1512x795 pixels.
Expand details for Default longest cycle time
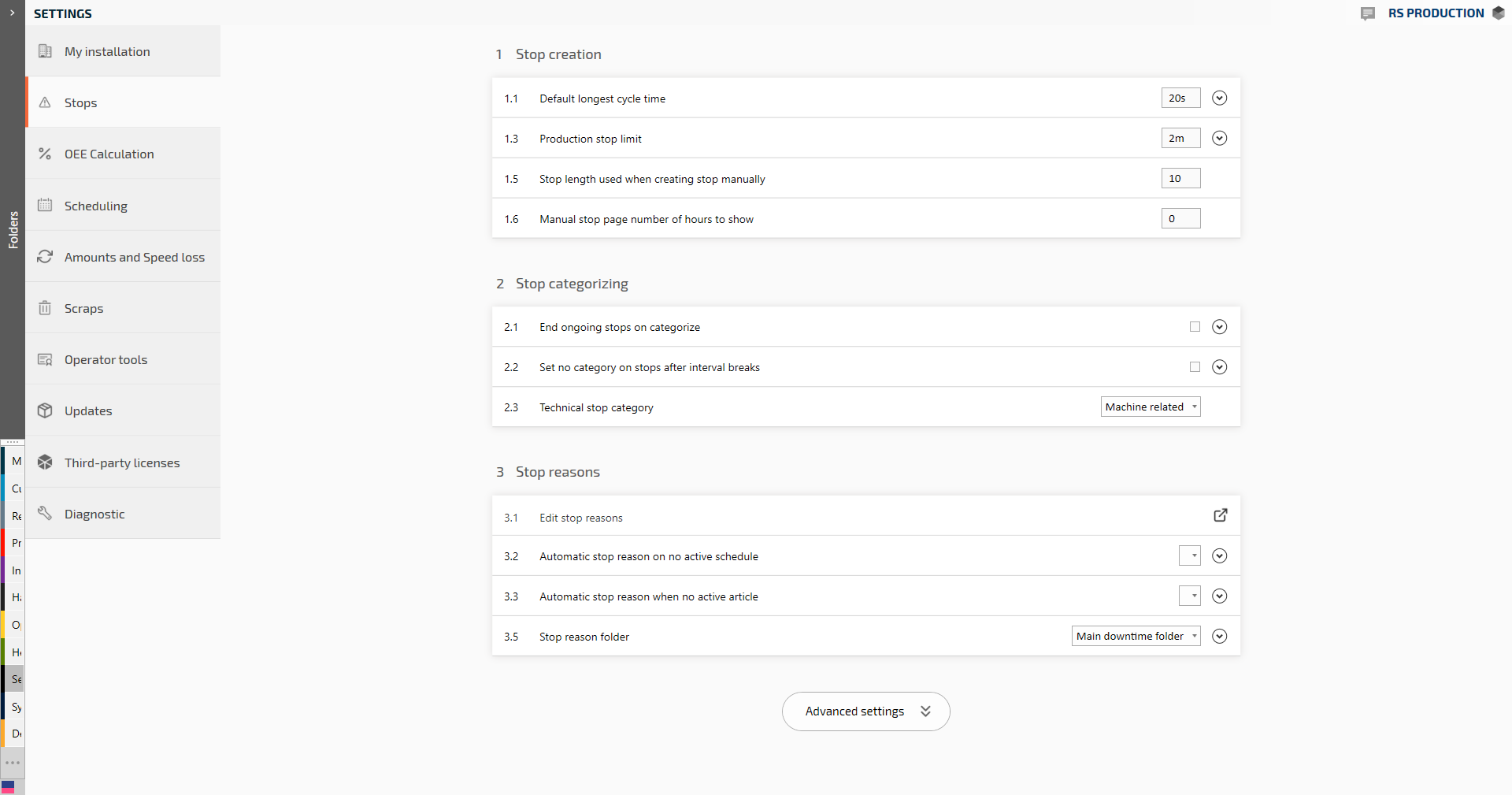(x=1219, y=98)
